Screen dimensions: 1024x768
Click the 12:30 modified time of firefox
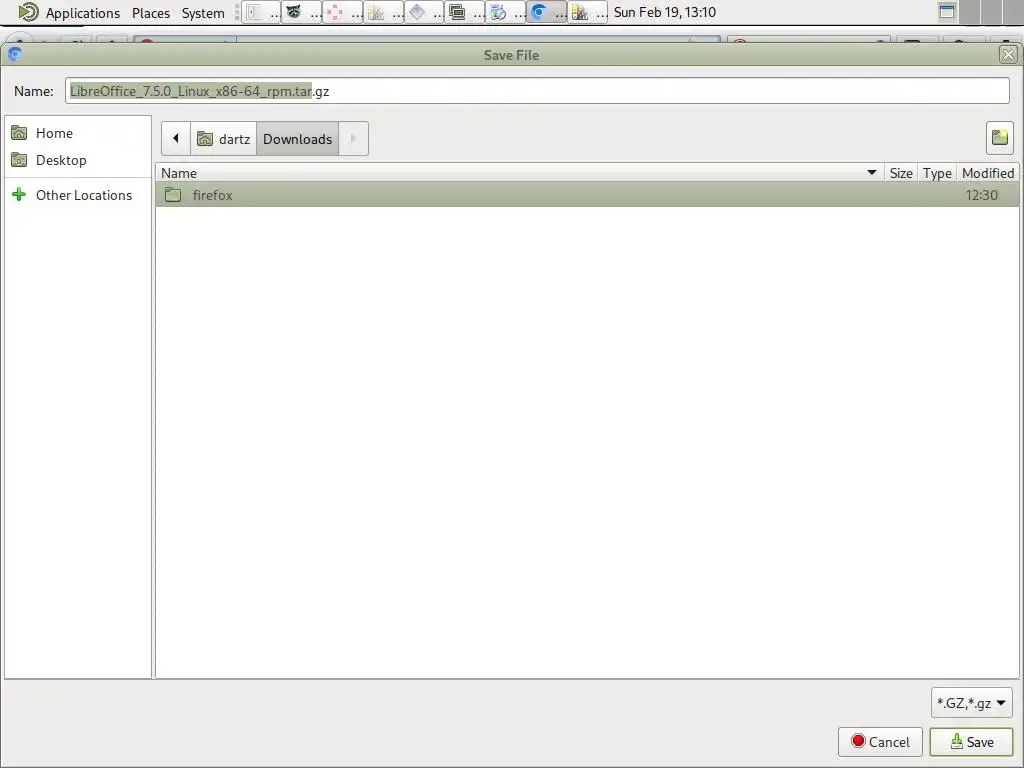click(981, 195)
